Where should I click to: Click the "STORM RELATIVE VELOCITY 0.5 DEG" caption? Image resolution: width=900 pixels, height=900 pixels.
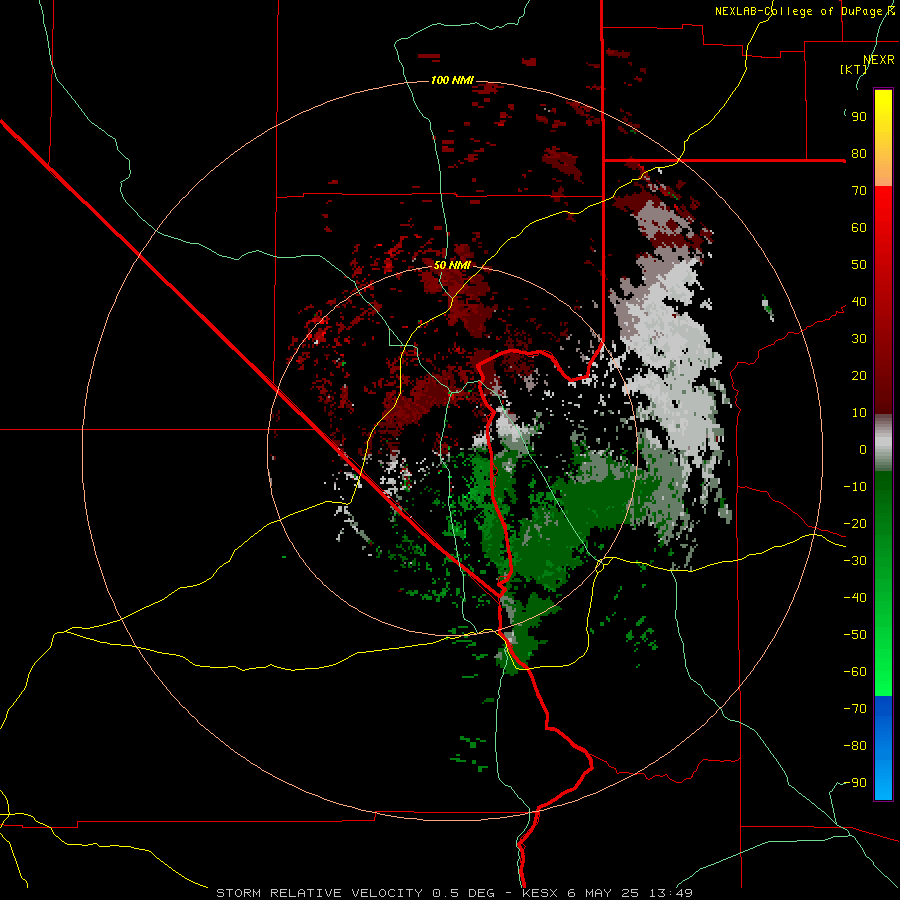click(355, 893)
